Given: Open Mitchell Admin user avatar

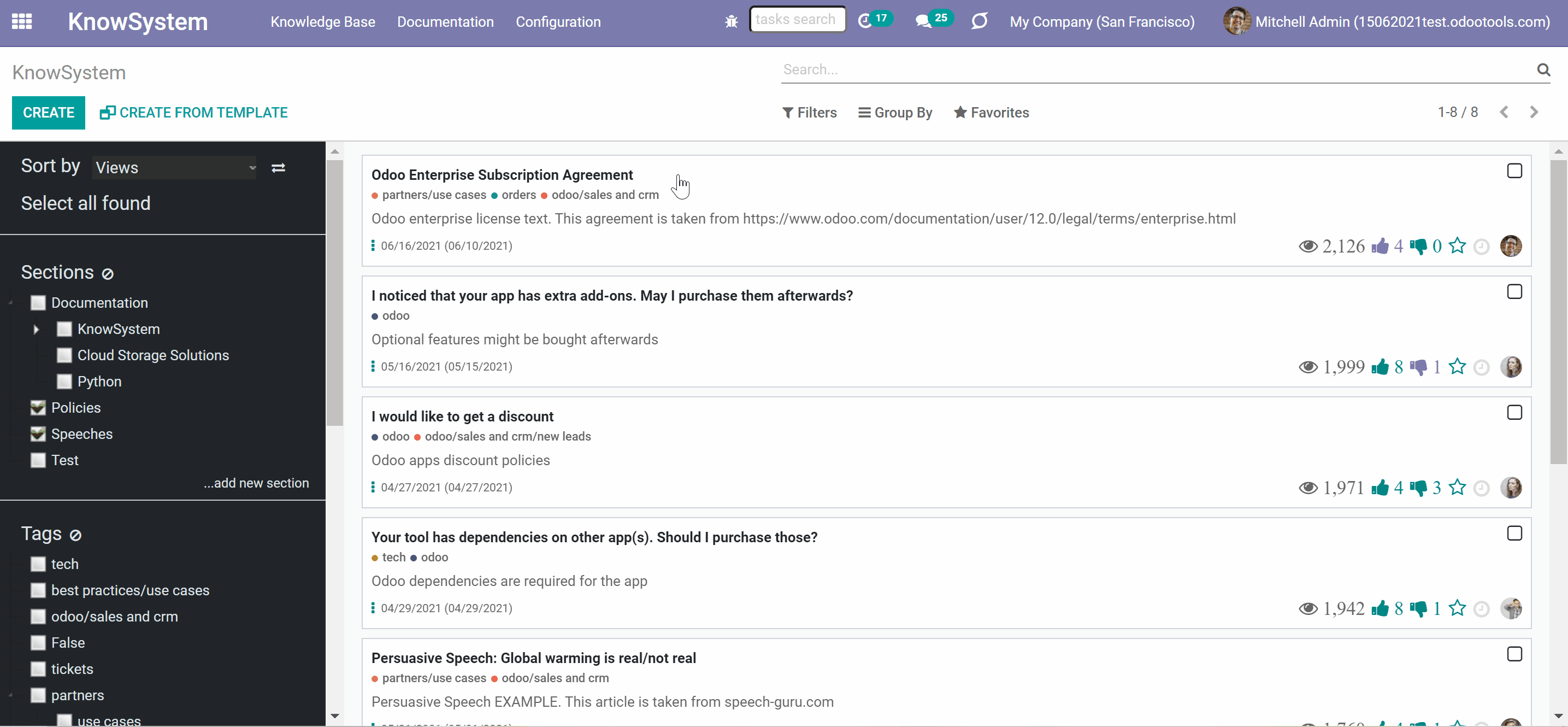Looking at the screenshot, I should [1237, 21].
